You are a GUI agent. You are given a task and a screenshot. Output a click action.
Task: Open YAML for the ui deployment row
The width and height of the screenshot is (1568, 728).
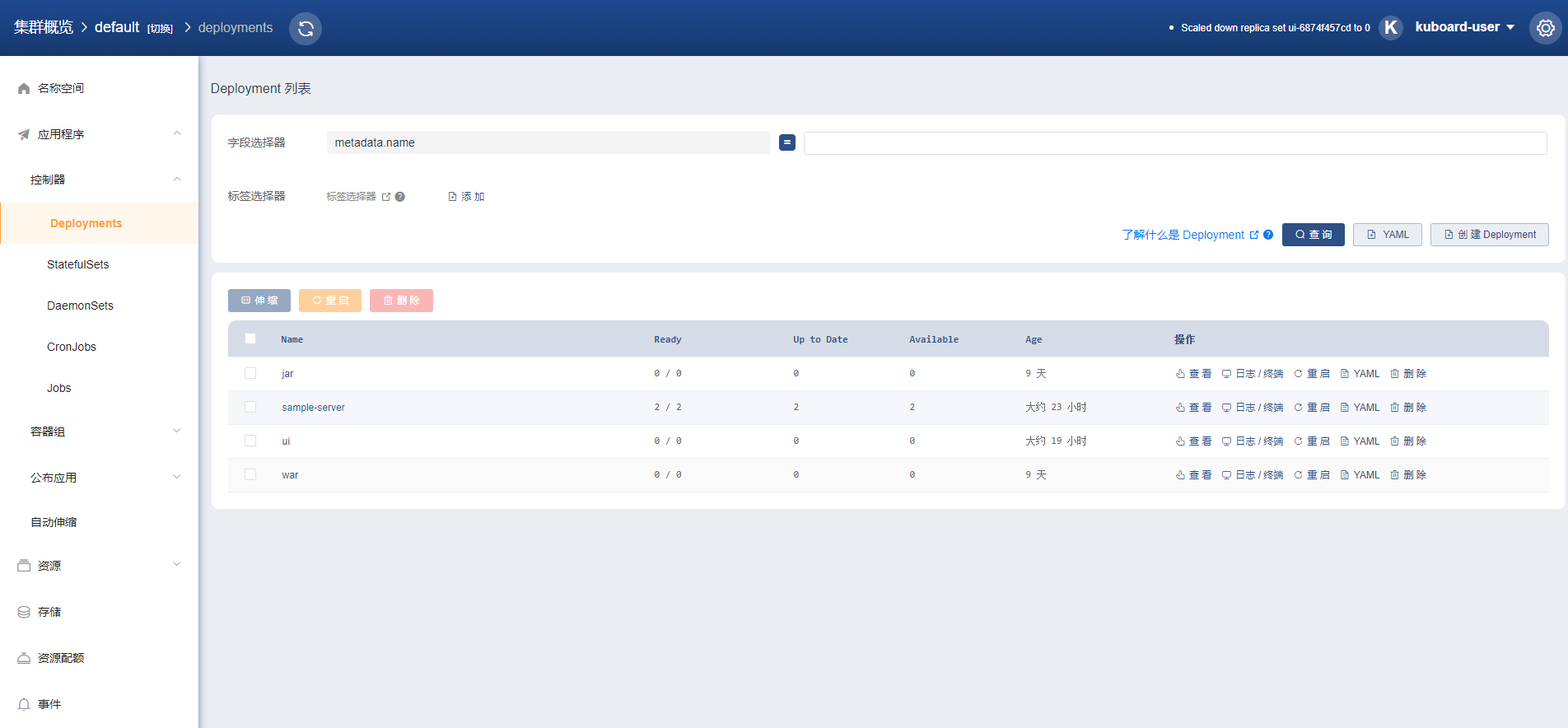coord(1360,441)
